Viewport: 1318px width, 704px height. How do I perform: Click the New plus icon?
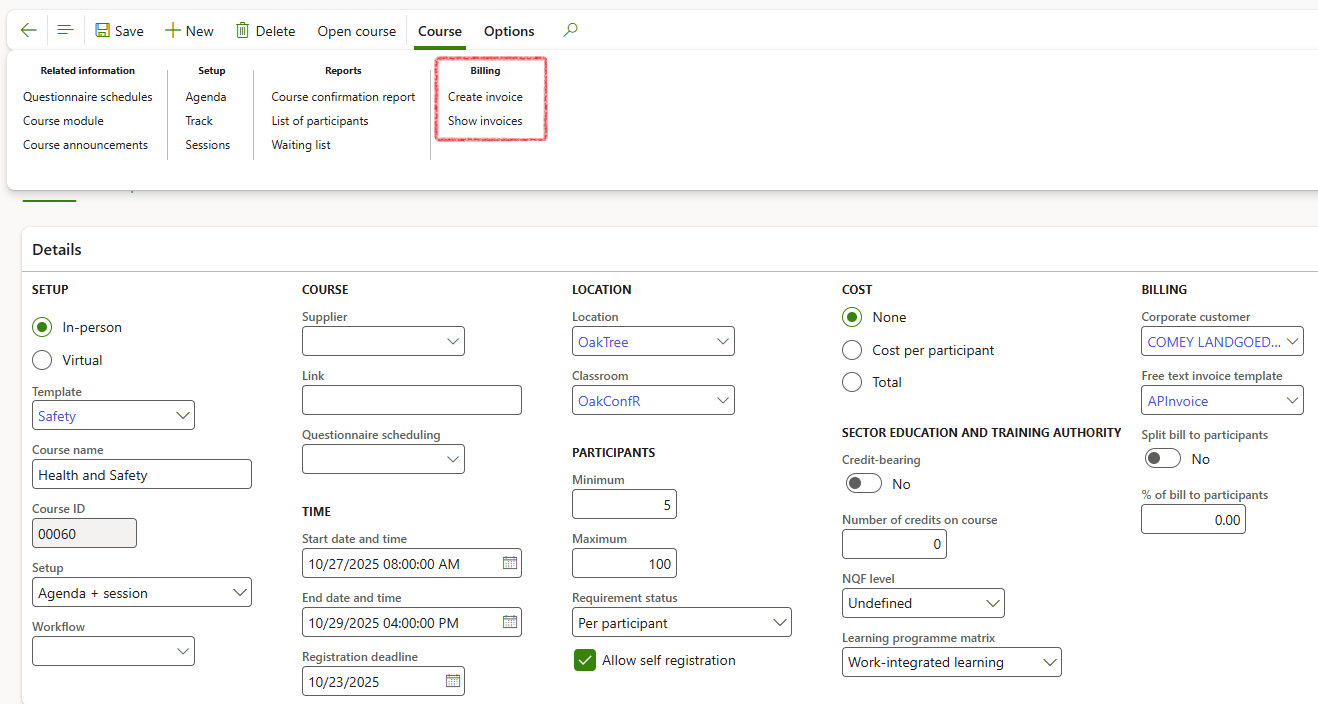[x=173, y=31]
